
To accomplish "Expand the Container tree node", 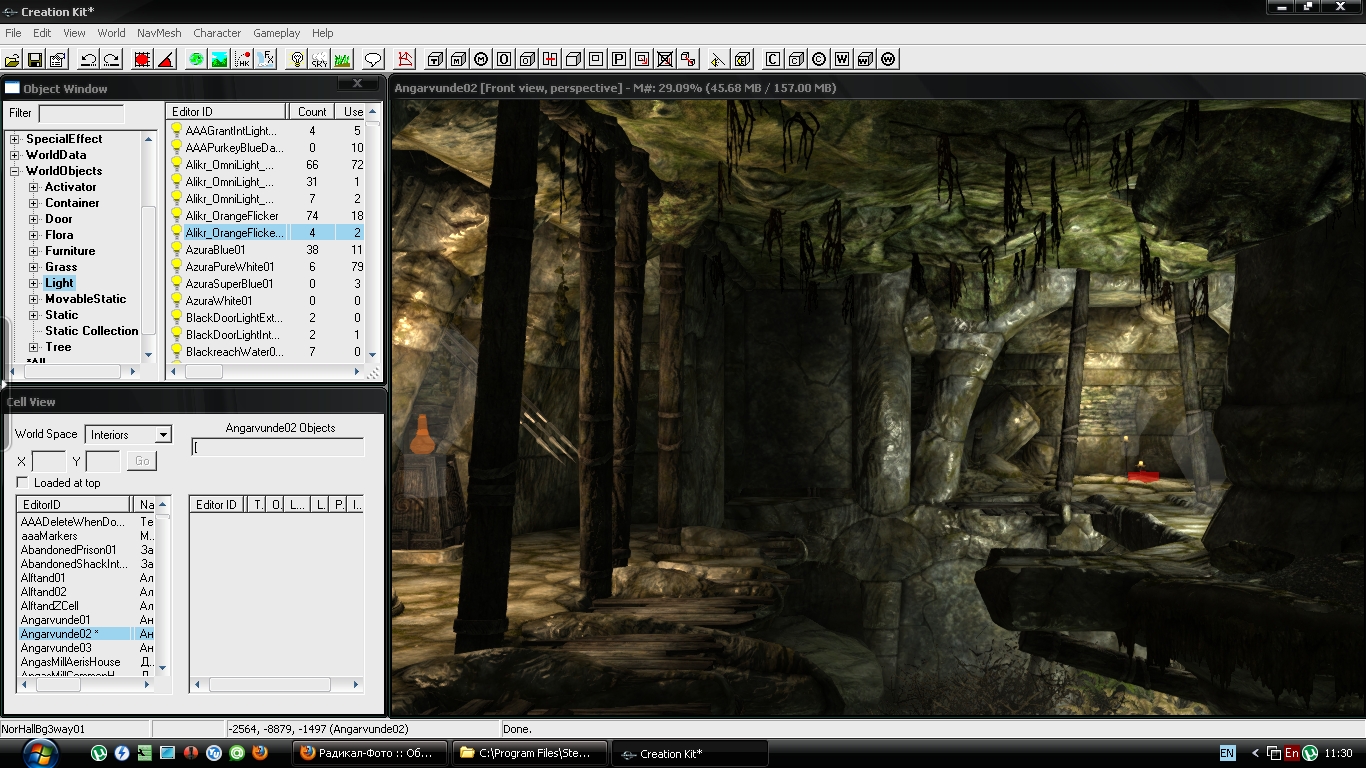I will (34, 203).
